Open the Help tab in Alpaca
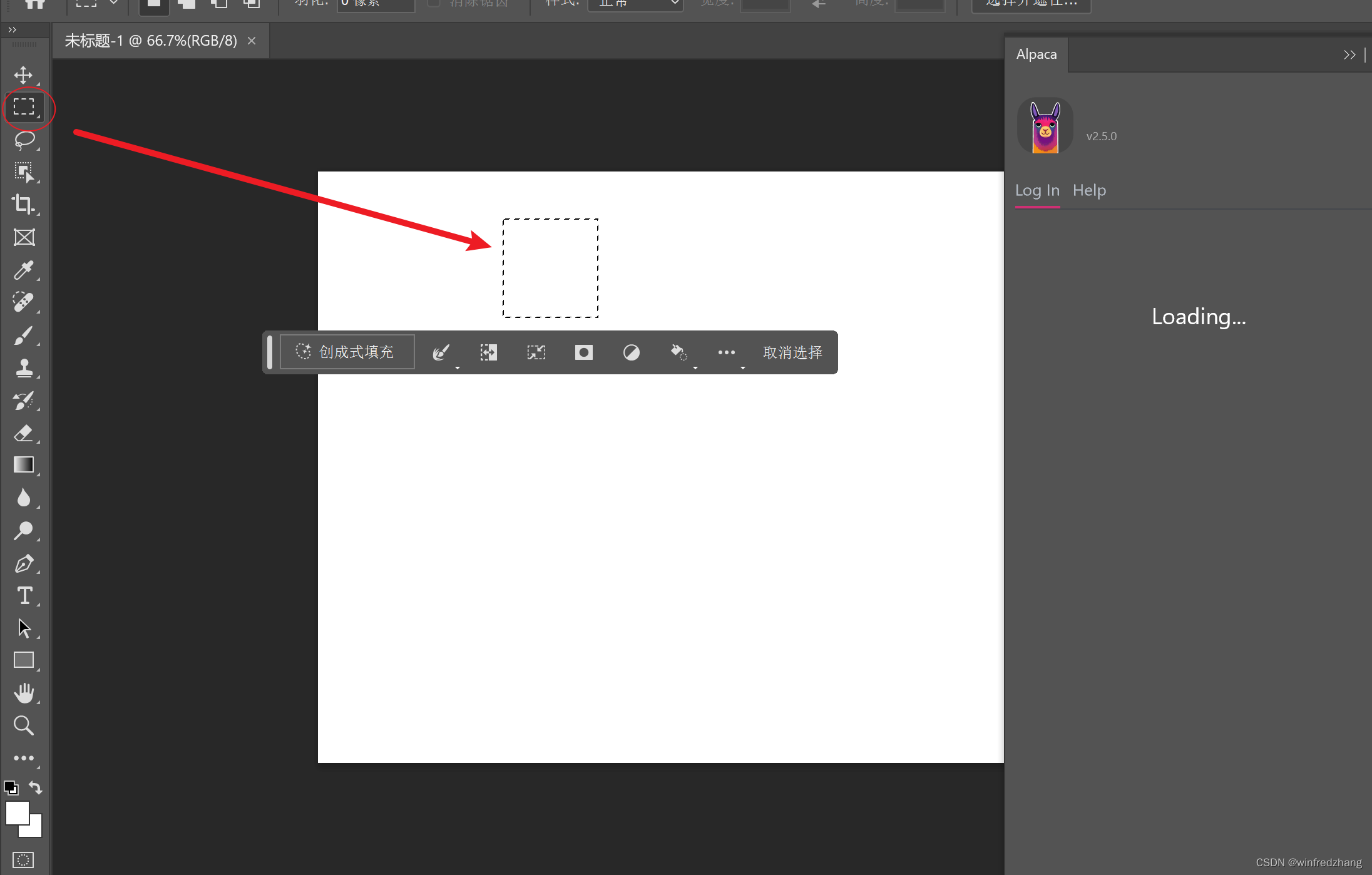The height and width of the screenshot is (875, 1372). point(1088,190)
